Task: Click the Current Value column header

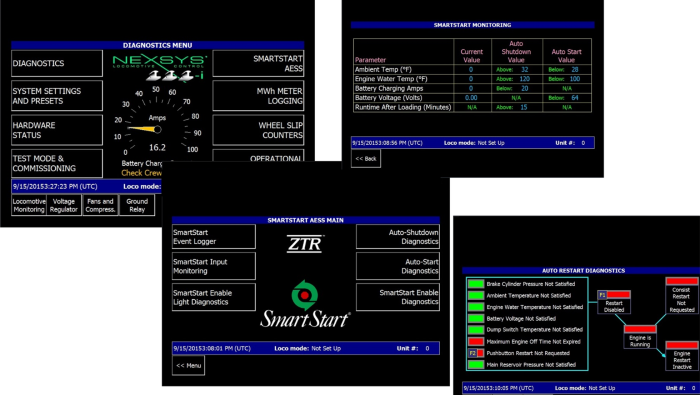Action: pyautogui.click(x=471, y=56)
